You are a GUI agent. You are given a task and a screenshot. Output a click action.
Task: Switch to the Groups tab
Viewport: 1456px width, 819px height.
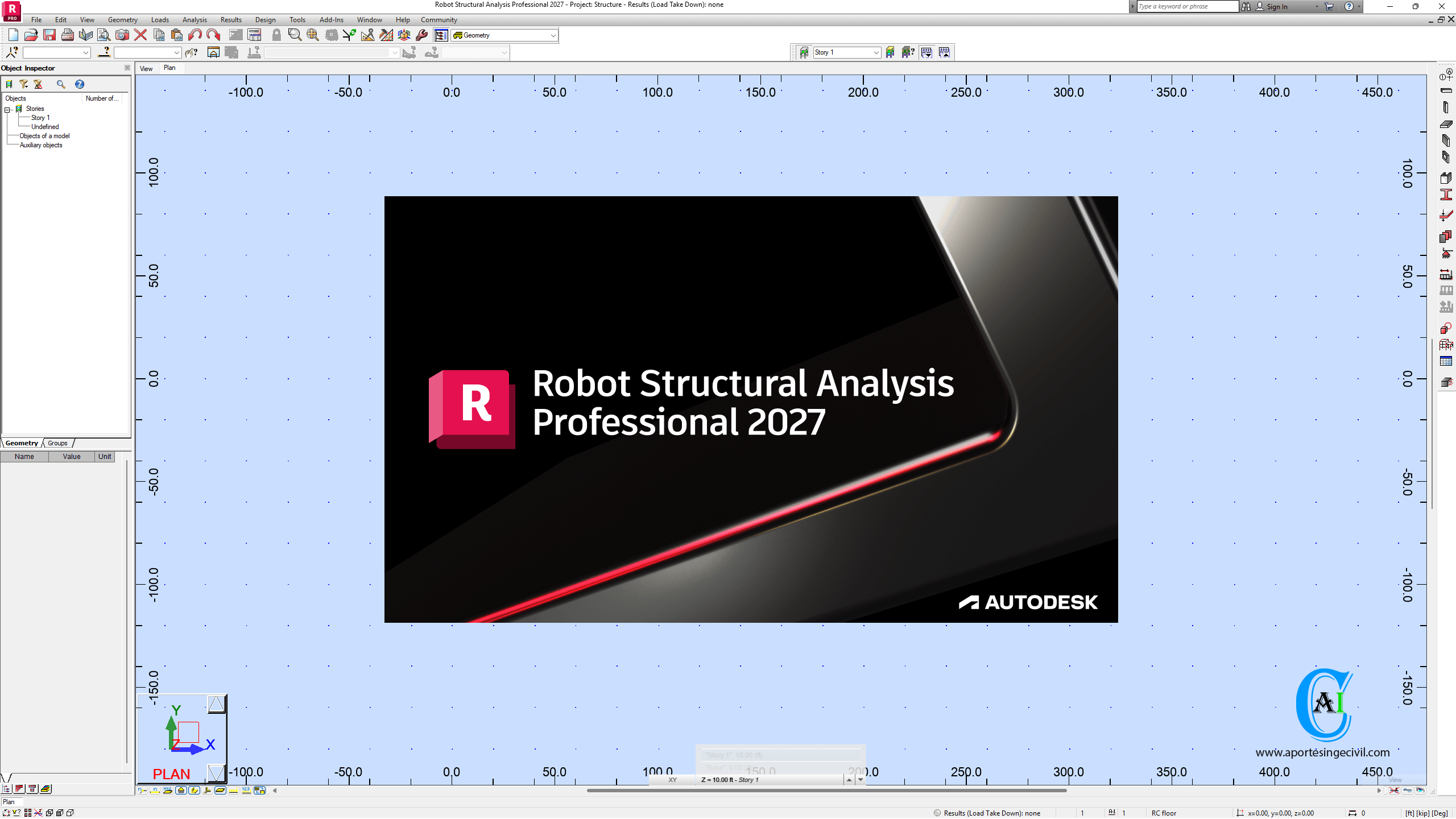(57, 443)
